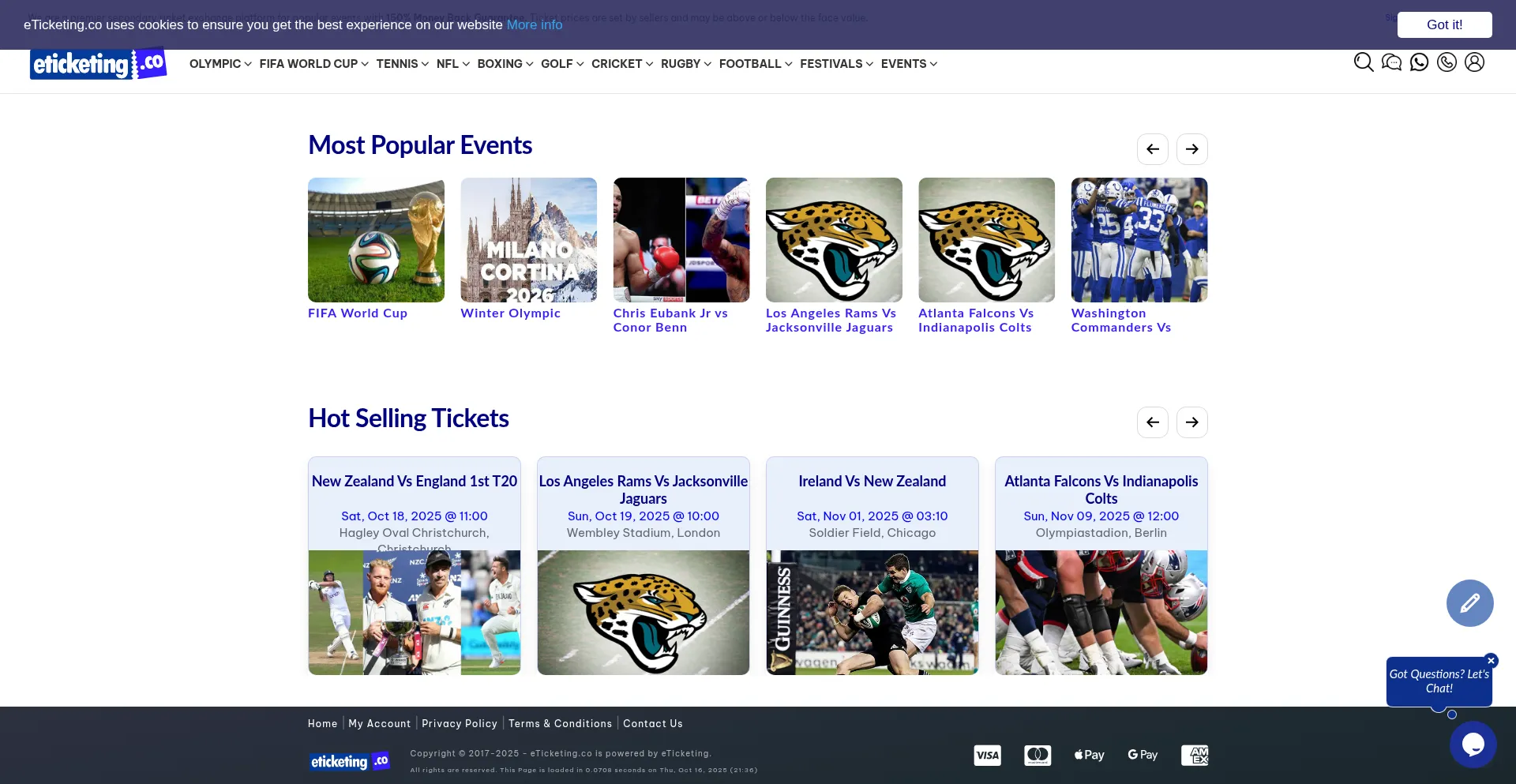Expand the FOOTBALL menu

[x=756, y=64]
